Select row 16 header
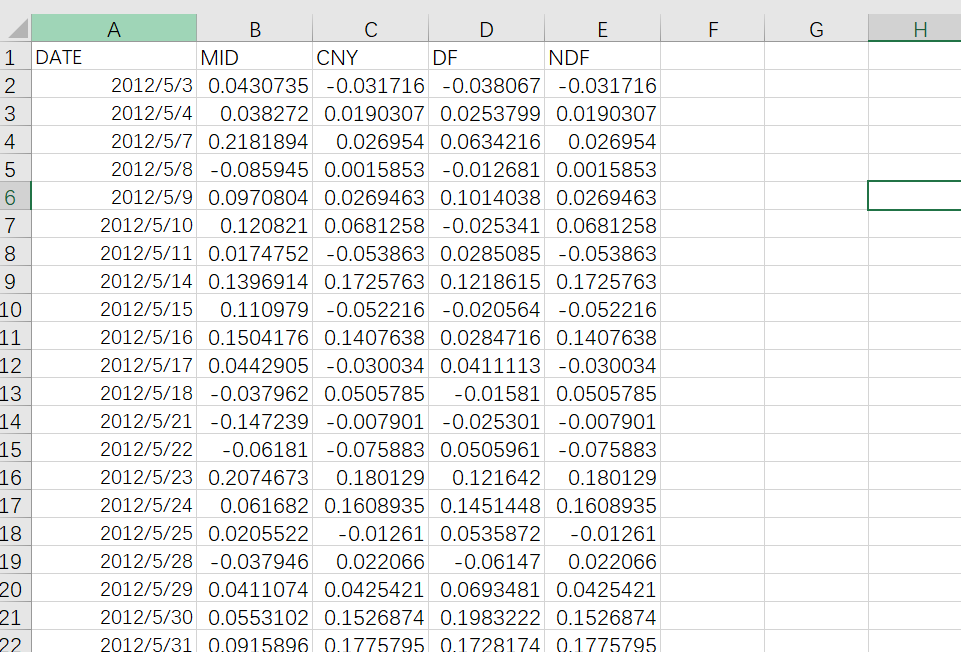Viewport: 961px width, 652px height. (x=15, y=476)
